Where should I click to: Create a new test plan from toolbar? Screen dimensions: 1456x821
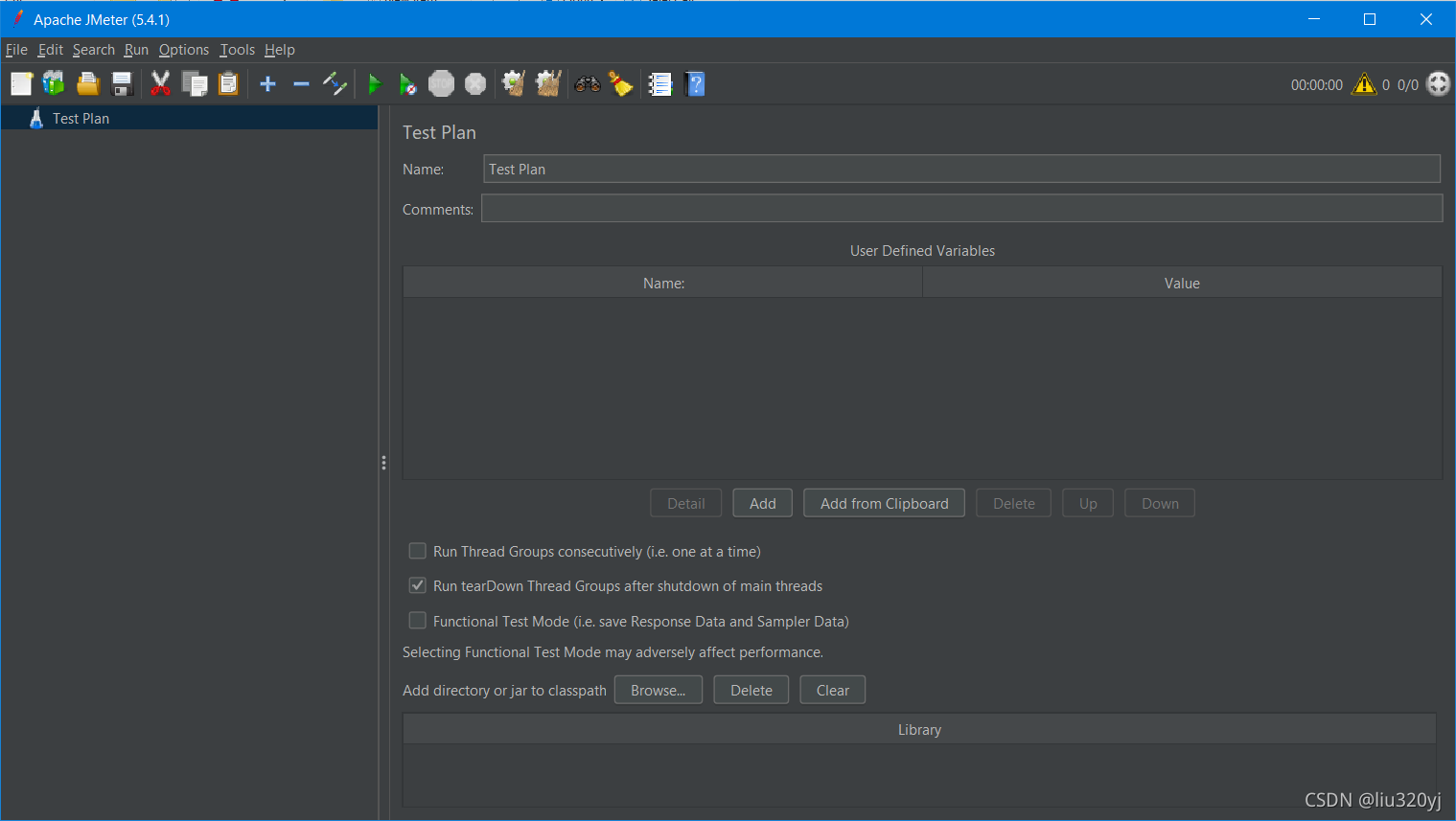point(21,84)
